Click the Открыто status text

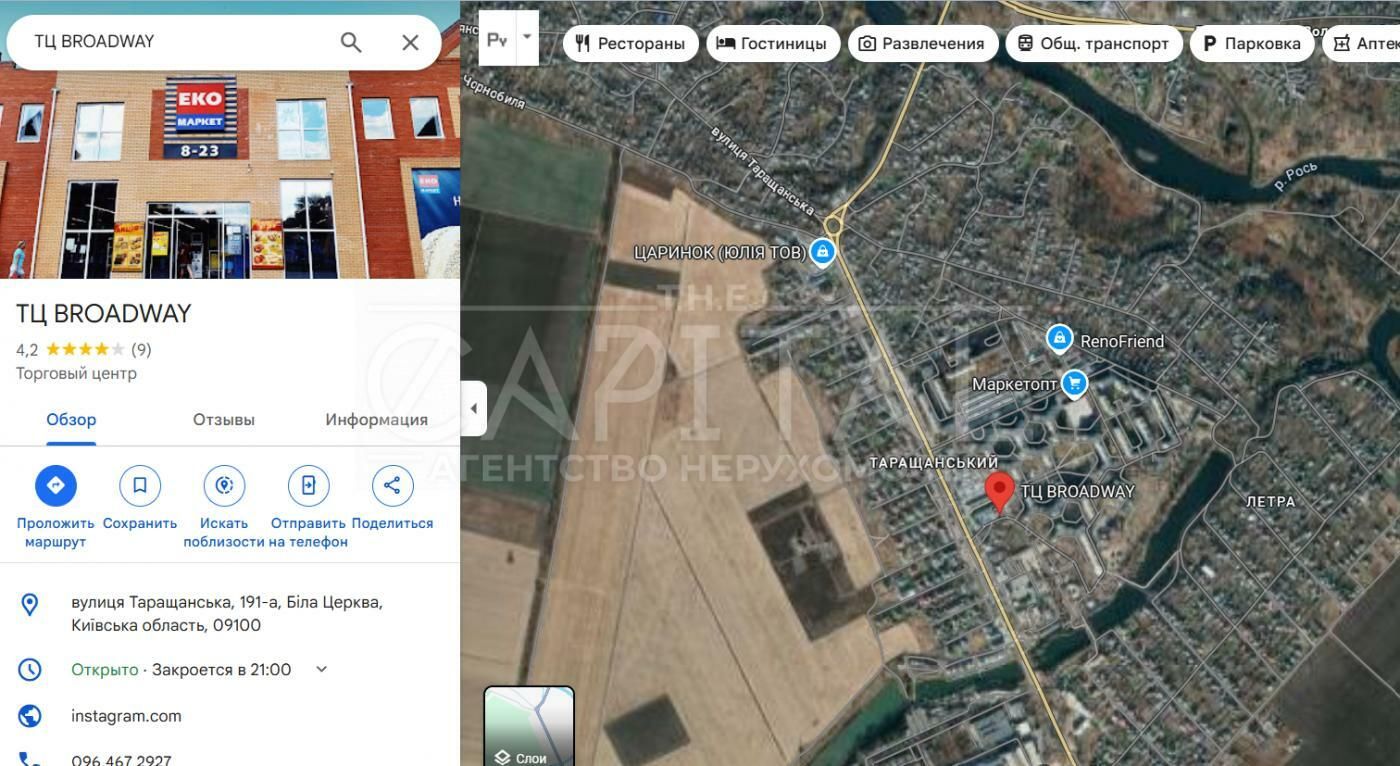pos(104,669)
